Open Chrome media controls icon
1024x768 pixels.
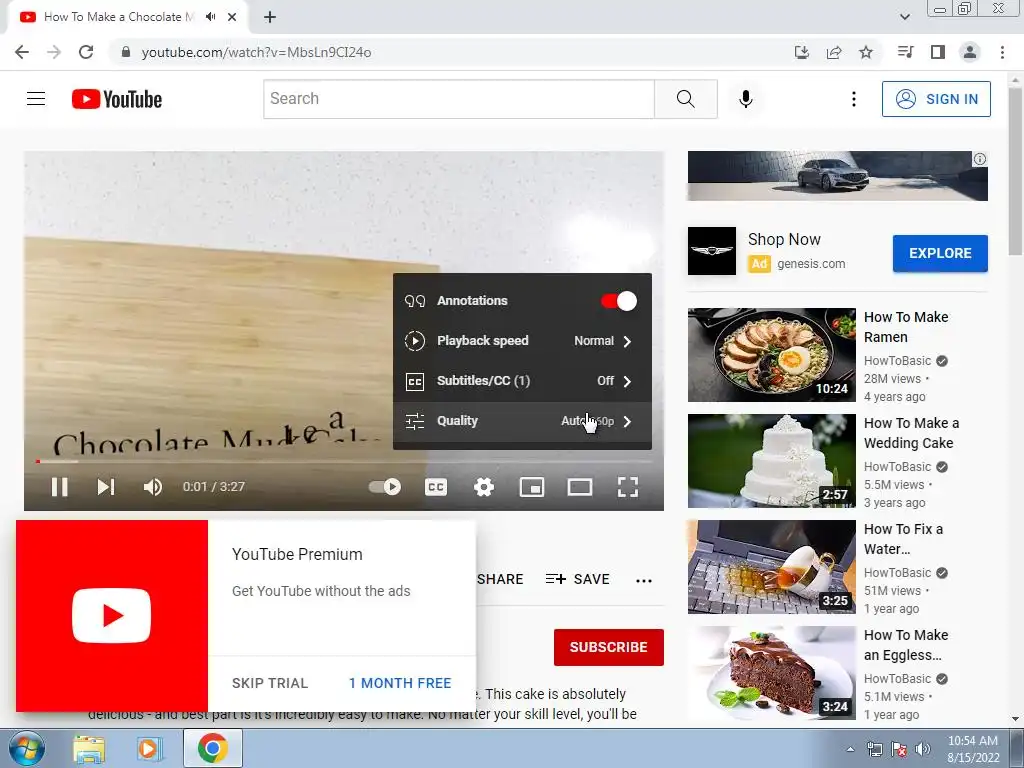pos(905,52)
